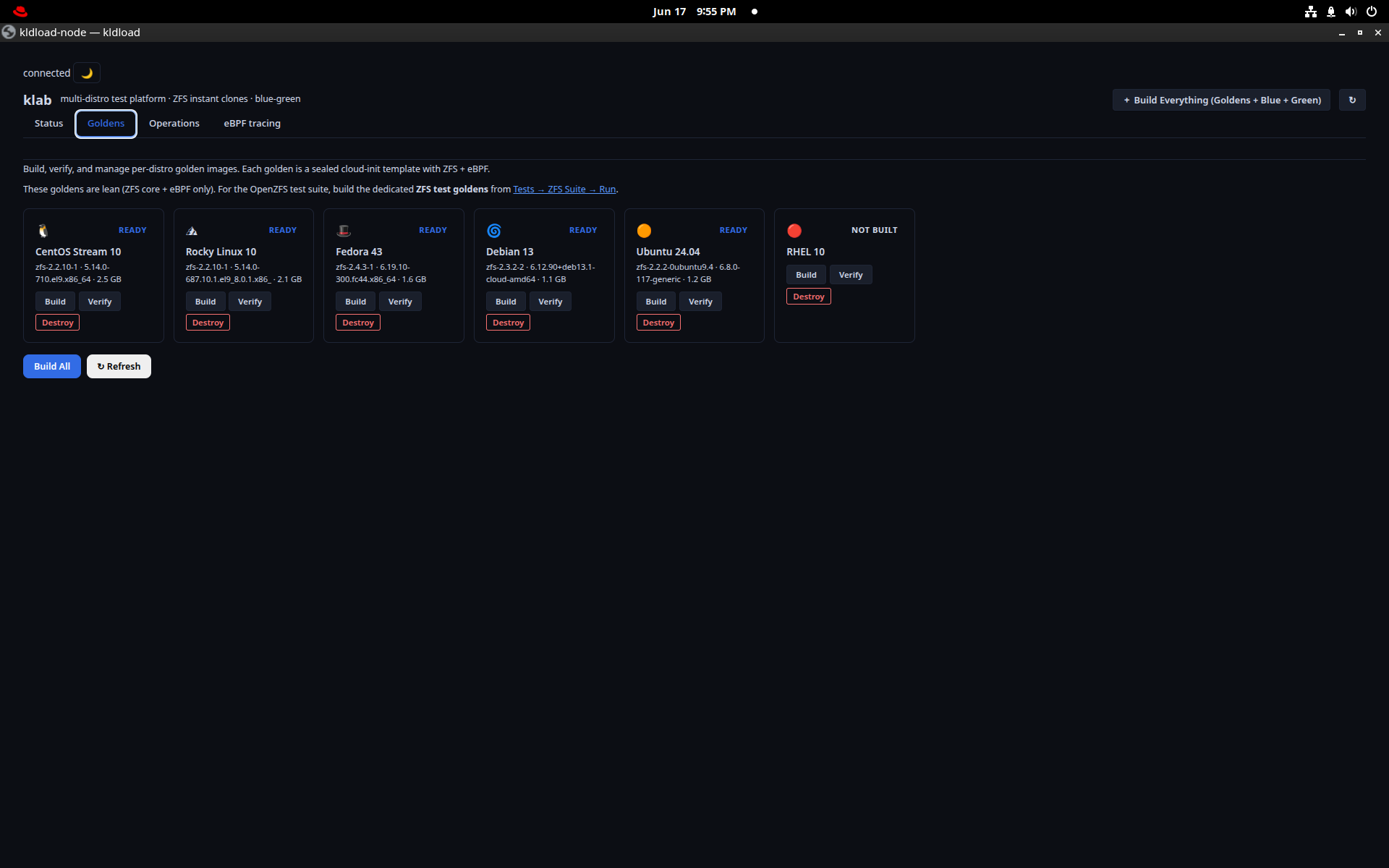
Task: Build the Debian 13 golden
Action: [506, 302]
